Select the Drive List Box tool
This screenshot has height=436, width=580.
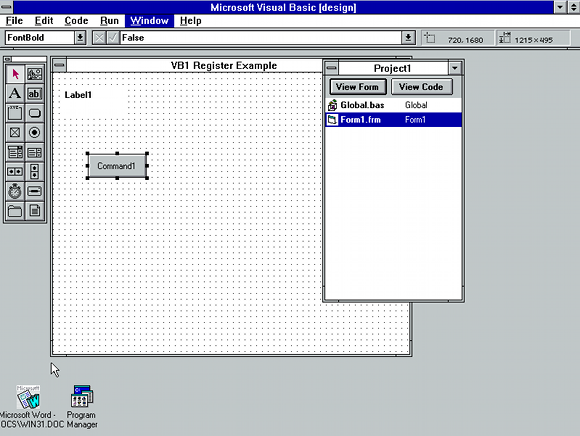(x=35, y=191)
